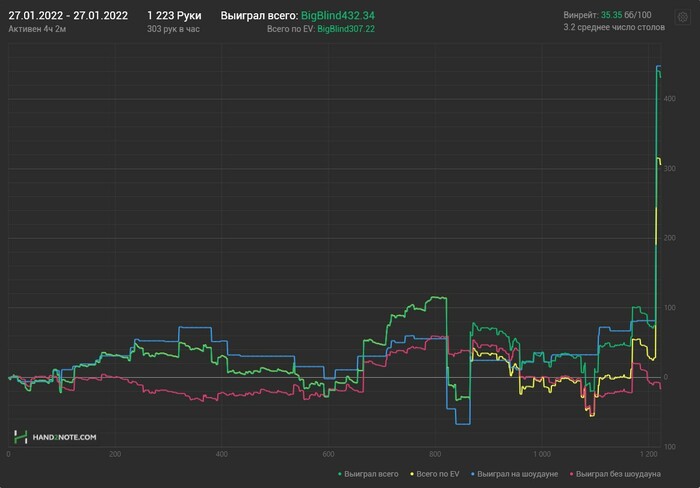700x488 pixels.
Task: Open the graph settings gear icon
Action: tap(683, 17)
